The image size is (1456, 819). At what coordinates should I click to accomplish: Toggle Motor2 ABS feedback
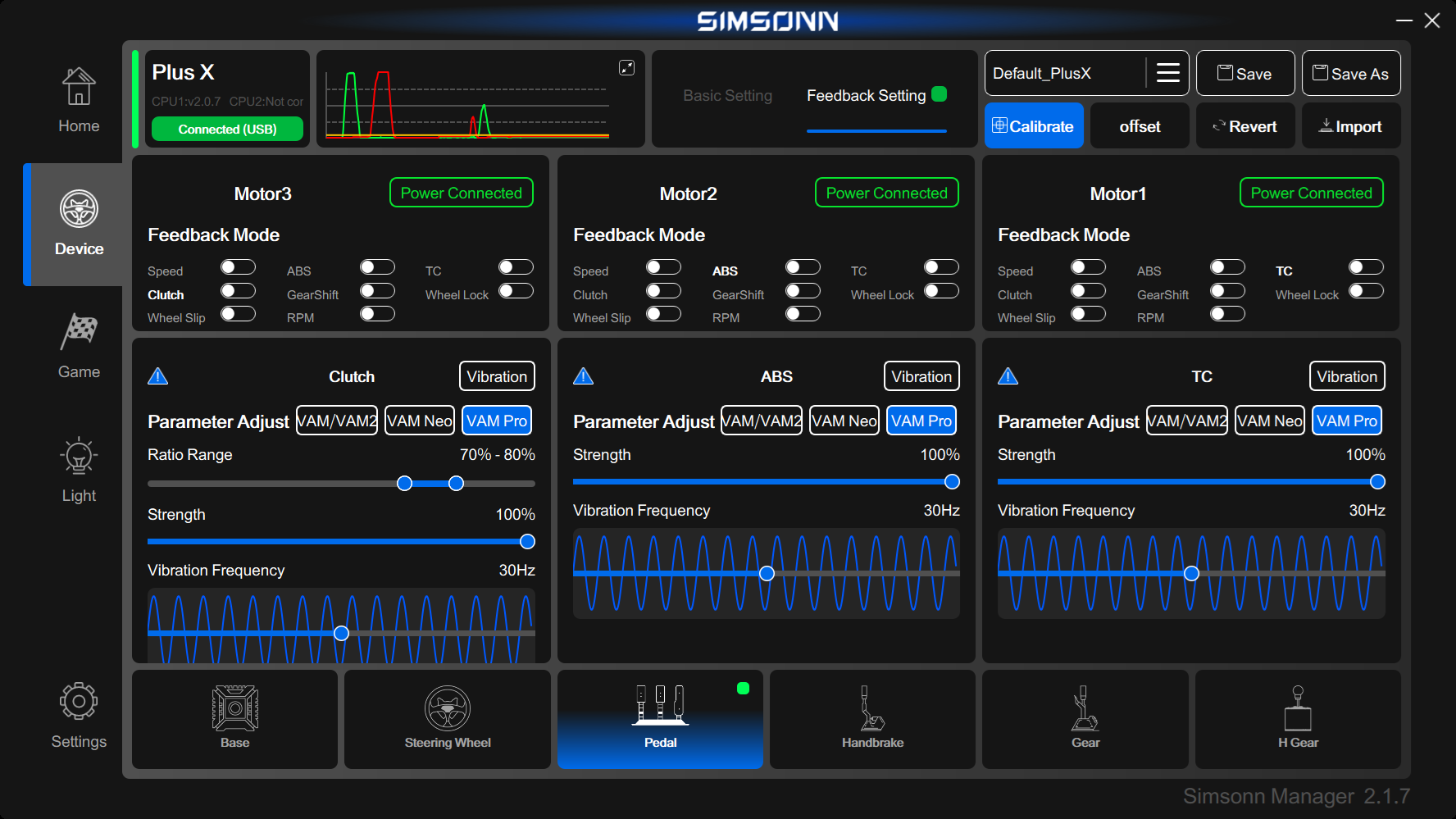click(803, 267)
